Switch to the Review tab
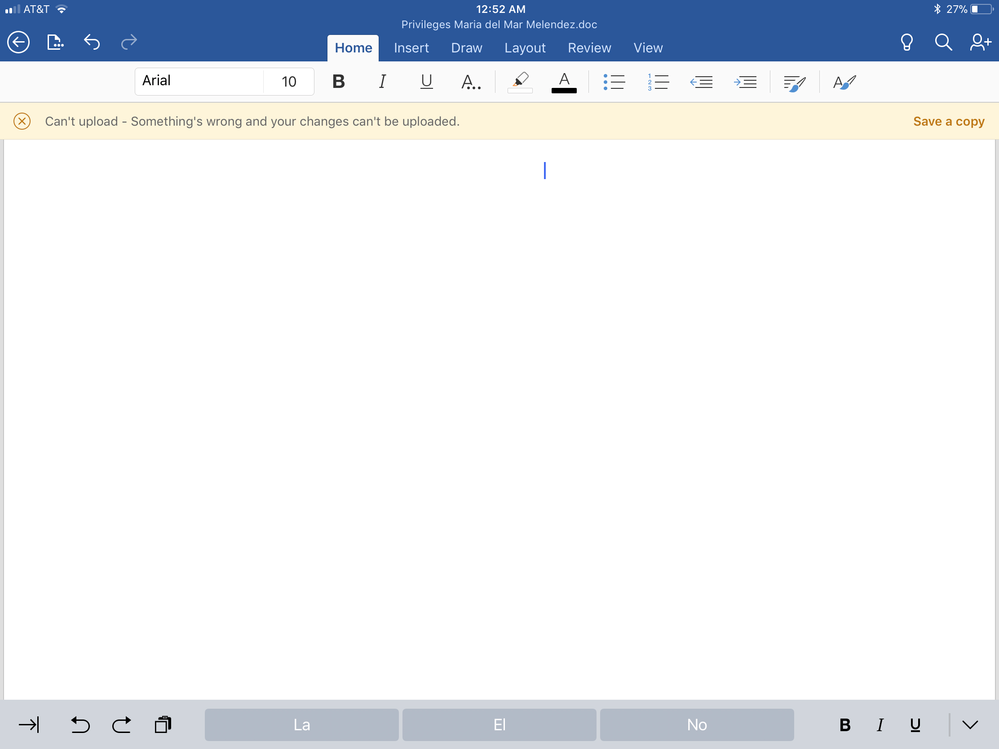 point(589,48)
